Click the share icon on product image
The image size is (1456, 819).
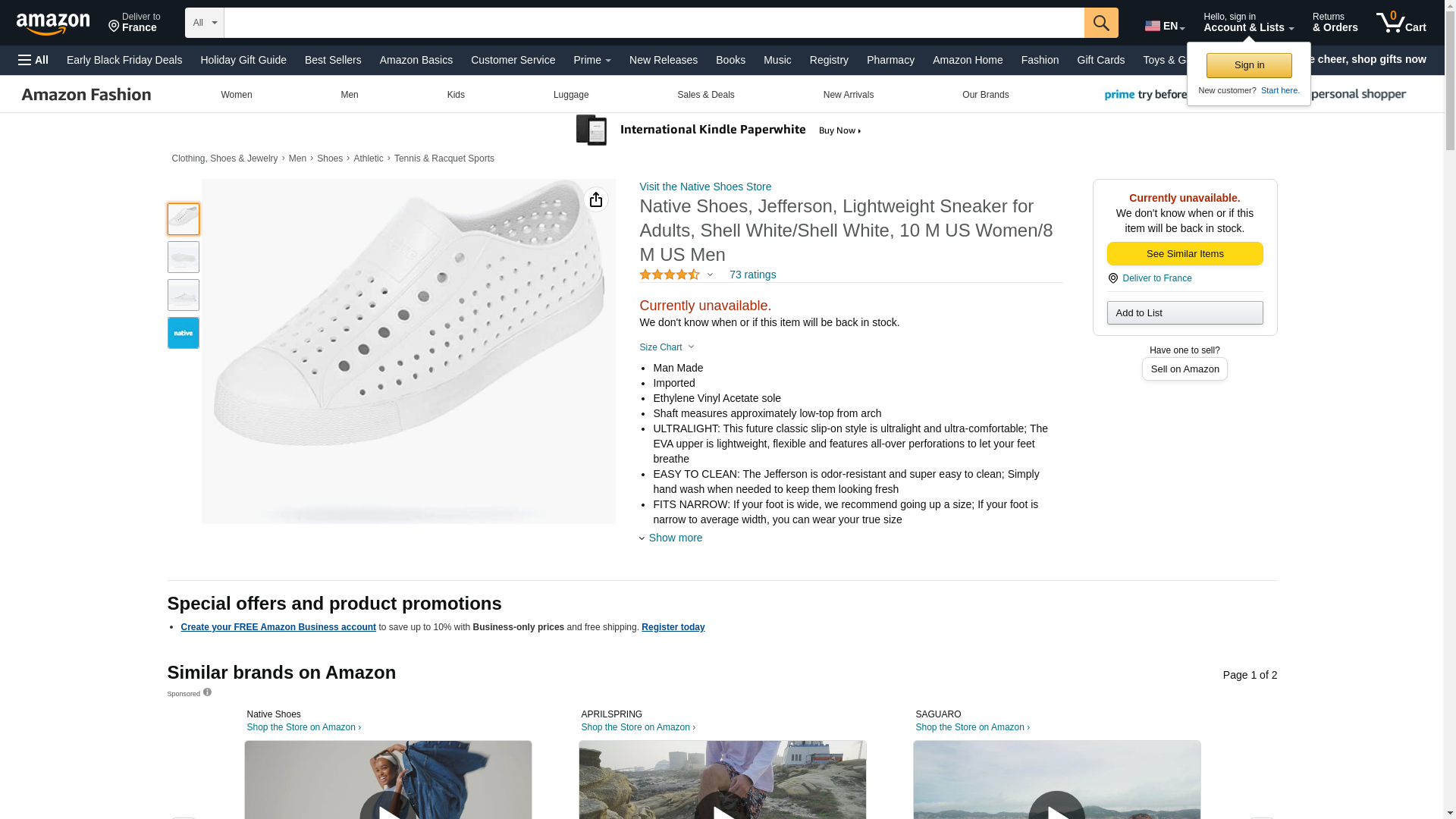596,199
